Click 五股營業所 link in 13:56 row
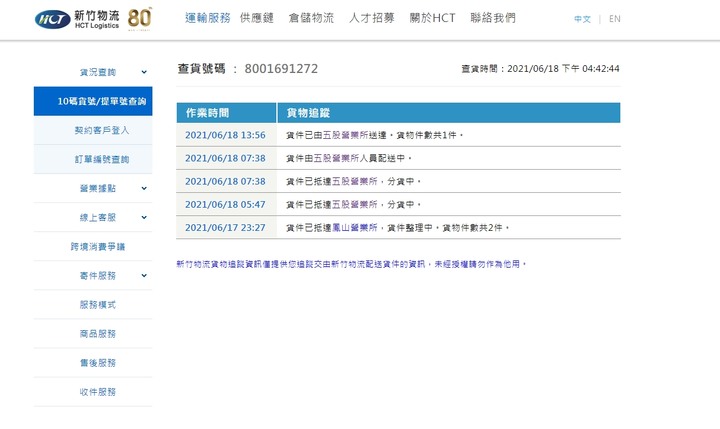The height and width of the screenshot is (429, 720). (x=345, y=135)
